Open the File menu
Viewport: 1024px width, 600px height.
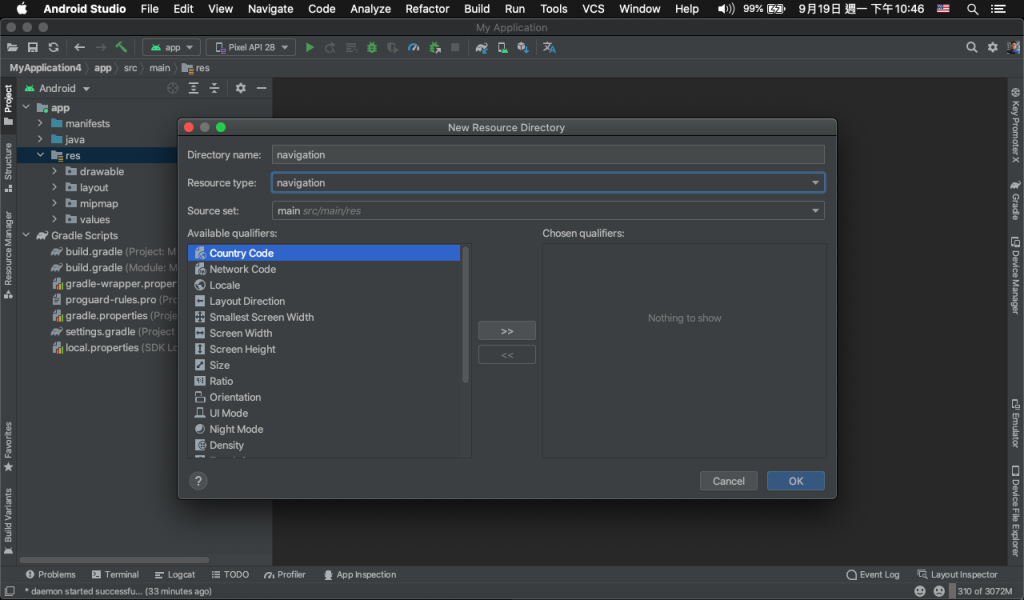[x=150, y=9]
